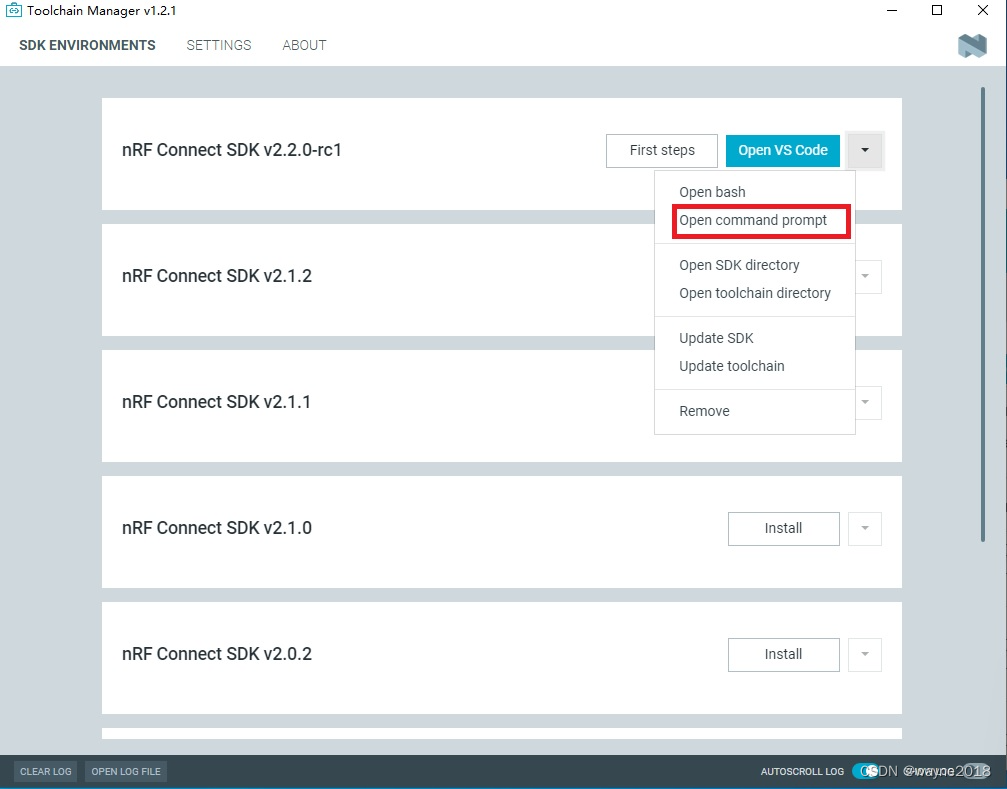
Task: Install nRF Connect SDK v2.0.2
Action: pyautogui.click(x=784, y=654)
